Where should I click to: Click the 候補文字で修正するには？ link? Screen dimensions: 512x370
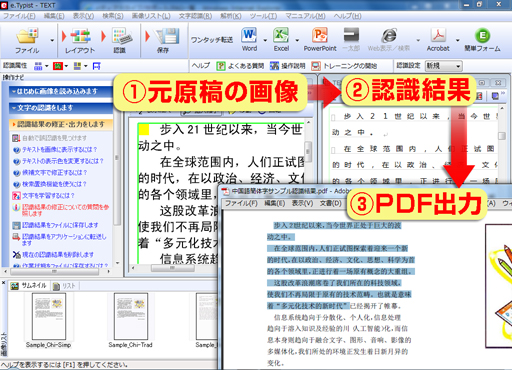[x=54, y=173]
